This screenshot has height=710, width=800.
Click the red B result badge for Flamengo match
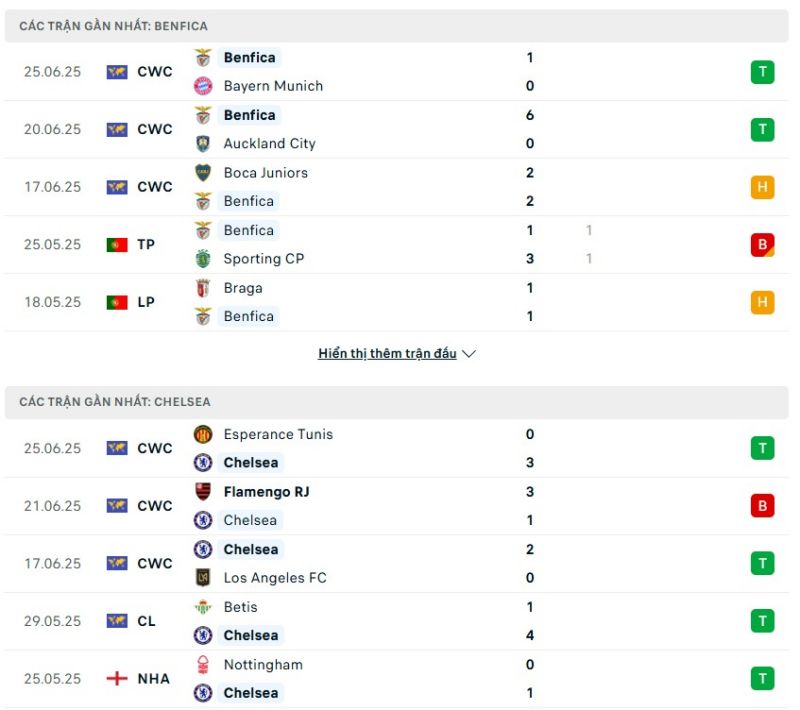(762, 505)
